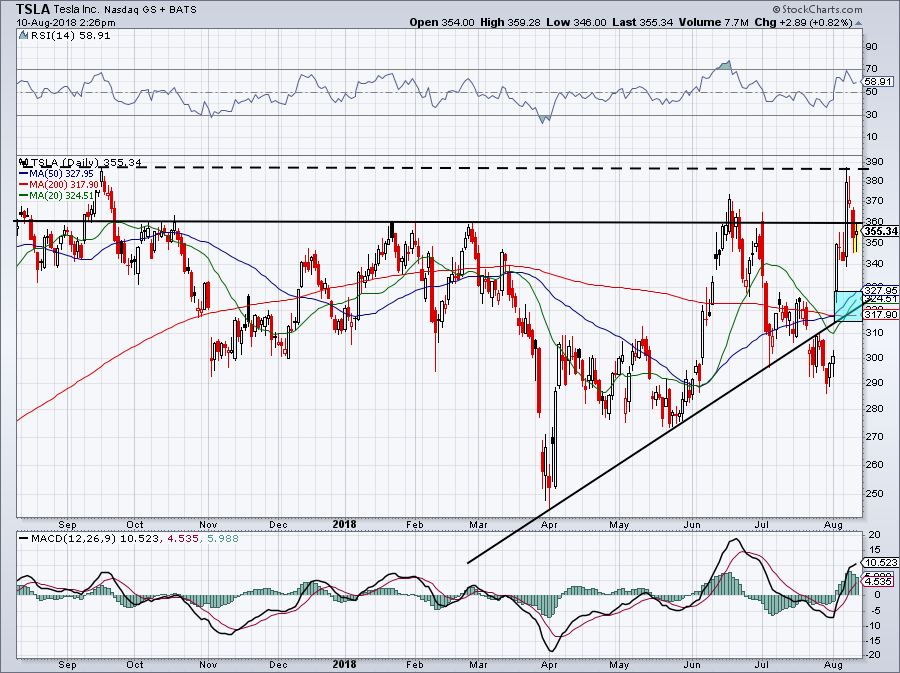Click the 58.91 tag on the RSI right axis

point(878,81)
